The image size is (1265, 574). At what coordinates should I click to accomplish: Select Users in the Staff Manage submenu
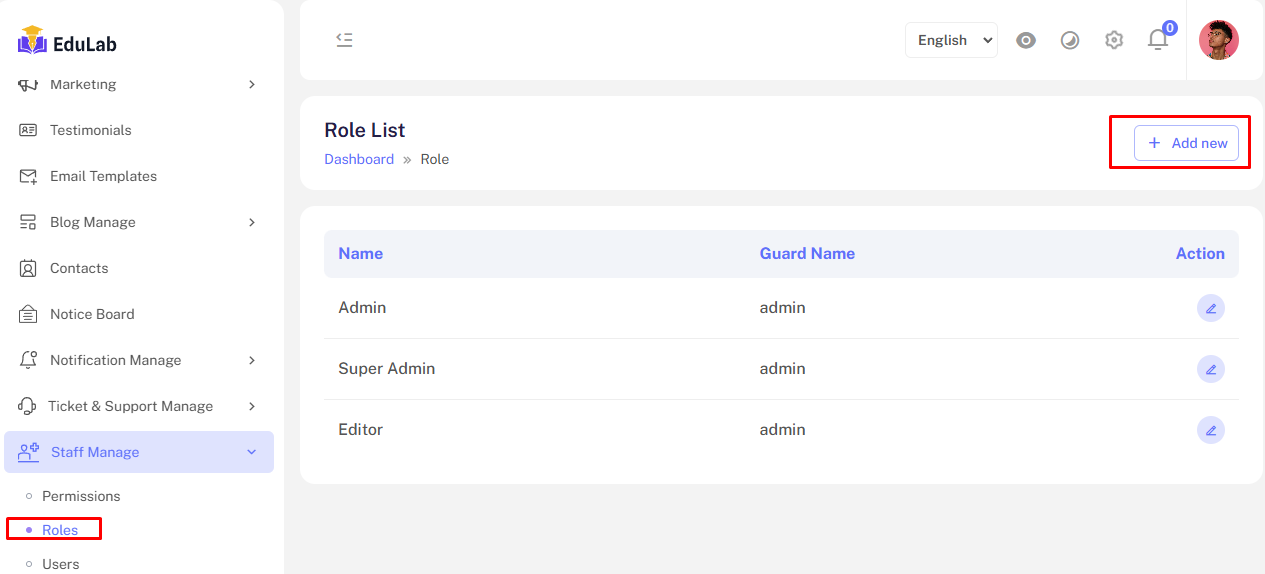point(60,564)
